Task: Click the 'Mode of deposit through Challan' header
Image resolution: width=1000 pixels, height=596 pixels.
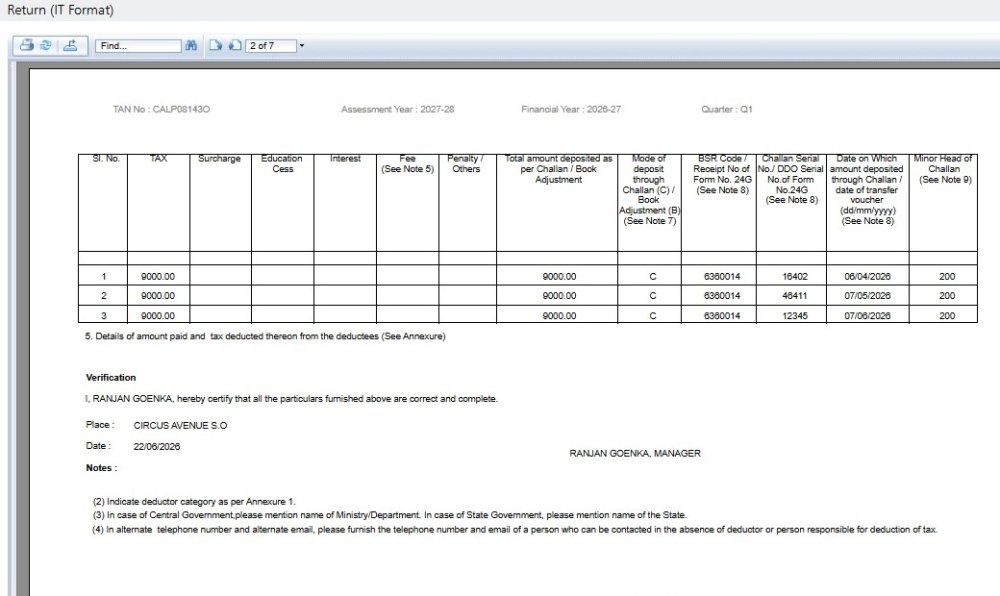Action: click(x=649, y=189)
